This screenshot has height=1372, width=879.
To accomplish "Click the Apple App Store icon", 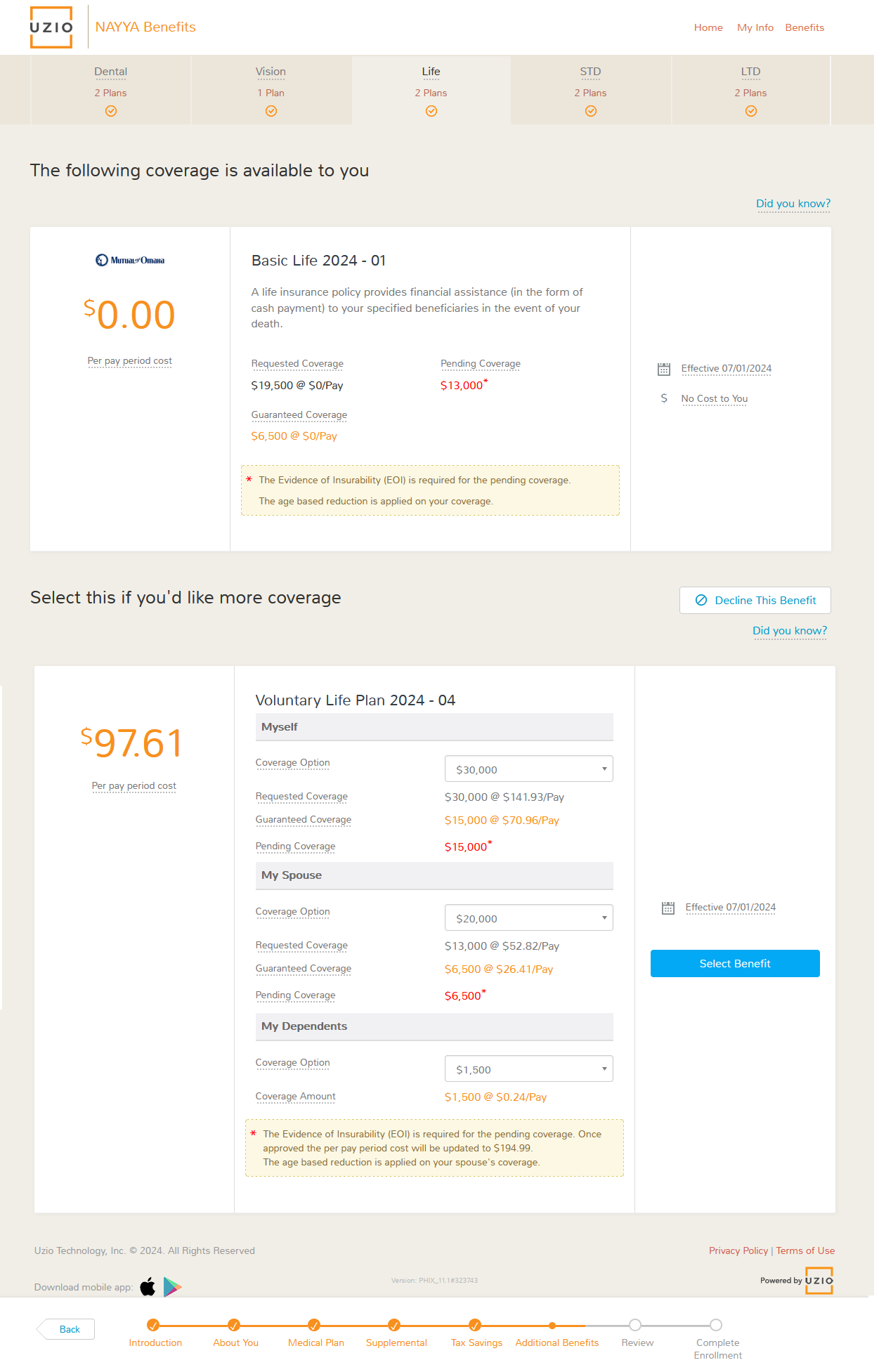I will coord(148,1287).
